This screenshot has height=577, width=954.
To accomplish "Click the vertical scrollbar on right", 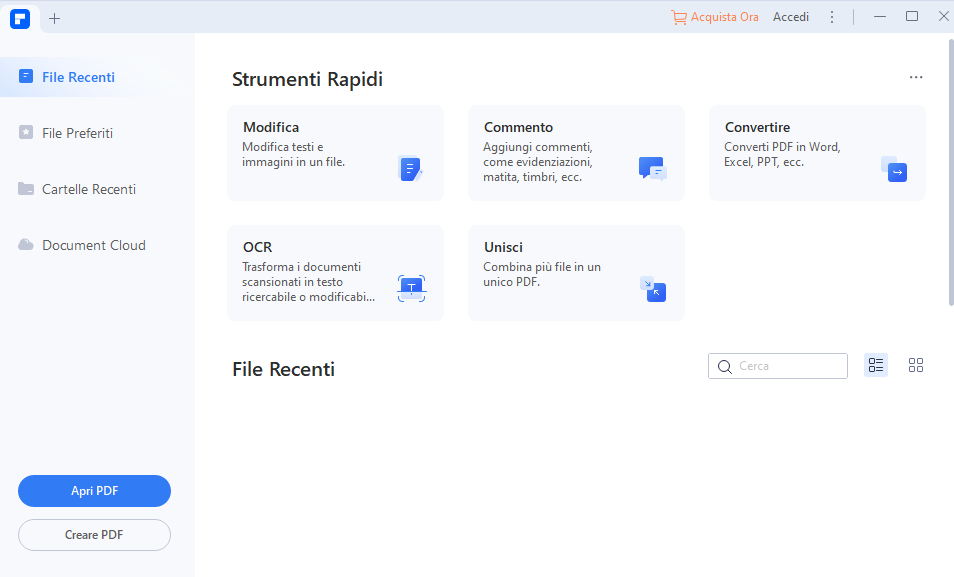I will [x=951, y=172].
